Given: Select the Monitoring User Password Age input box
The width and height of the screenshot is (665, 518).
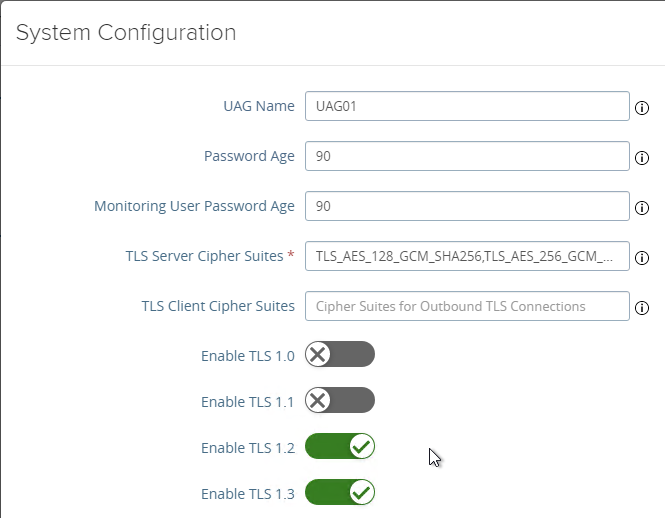Looking at the screenshot, I should 466,206.
